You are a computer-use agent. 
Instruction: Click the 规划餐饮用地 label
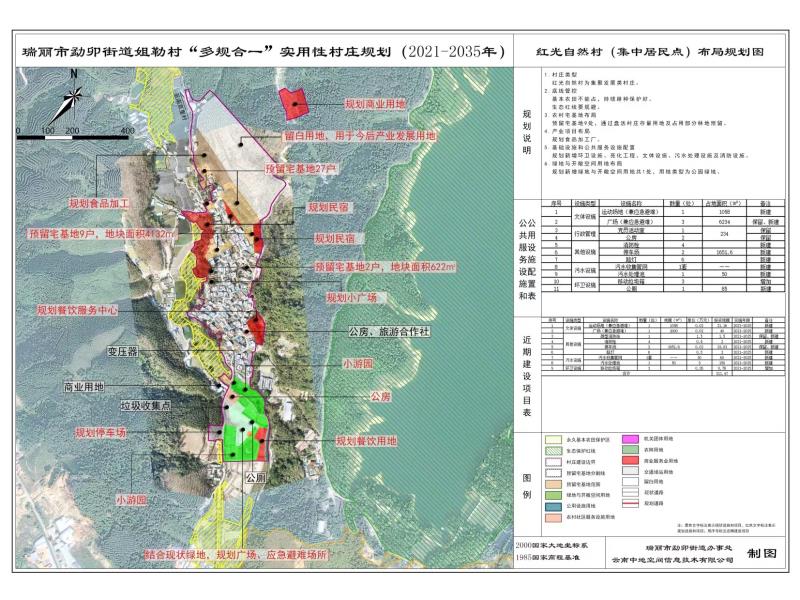pyautogui.click(x=366, y=440)
